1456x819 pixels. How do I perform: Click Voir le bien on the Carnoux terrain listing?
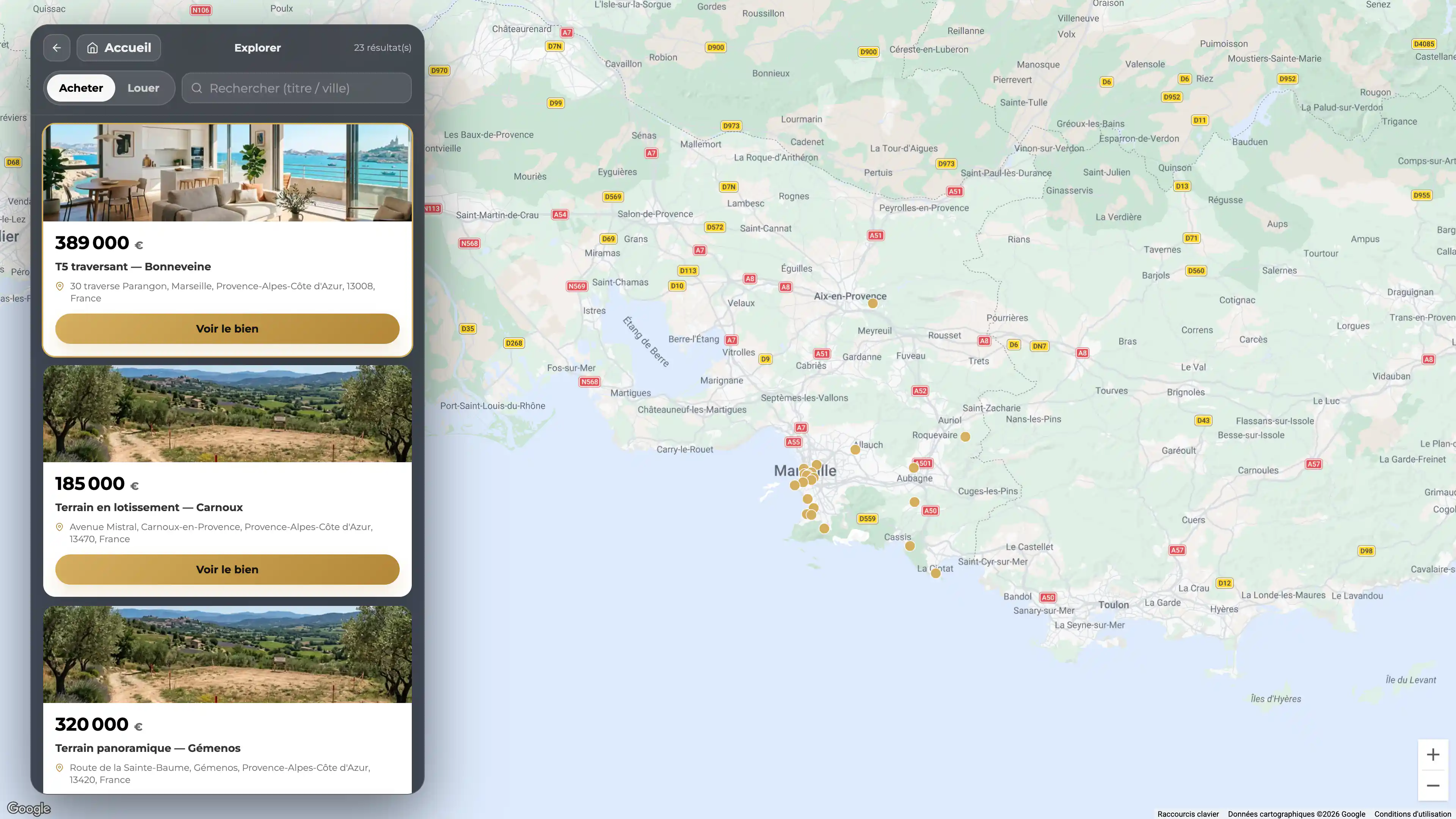pos(227,569)
